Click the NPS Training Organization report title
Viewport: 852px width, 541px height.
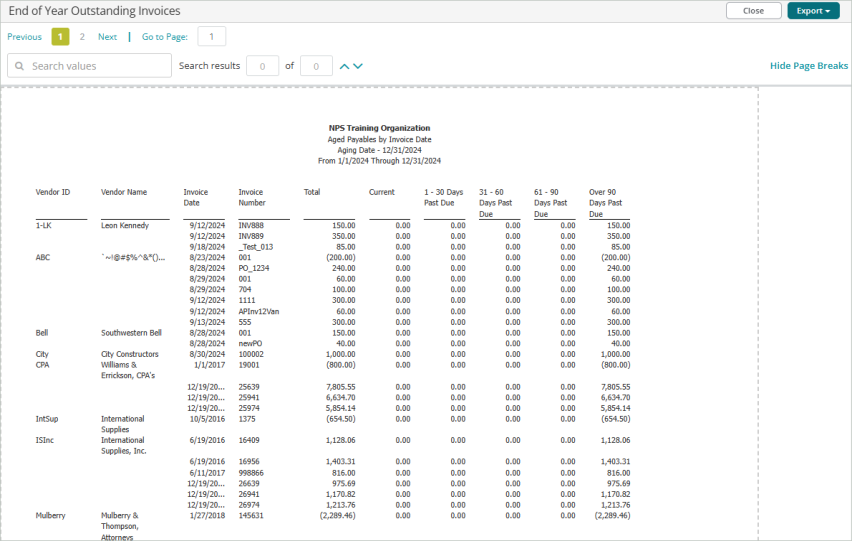tap(379, 128)
